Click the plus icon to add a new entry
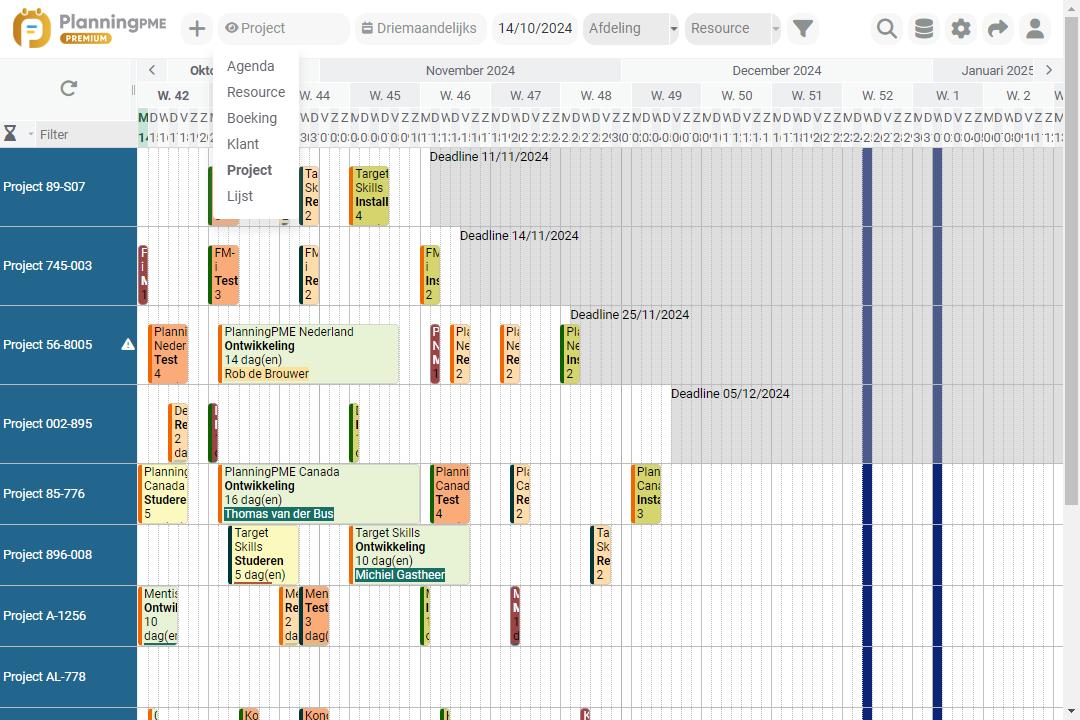The width and height of the screenshot is (1080, 720). pos(196,29)
